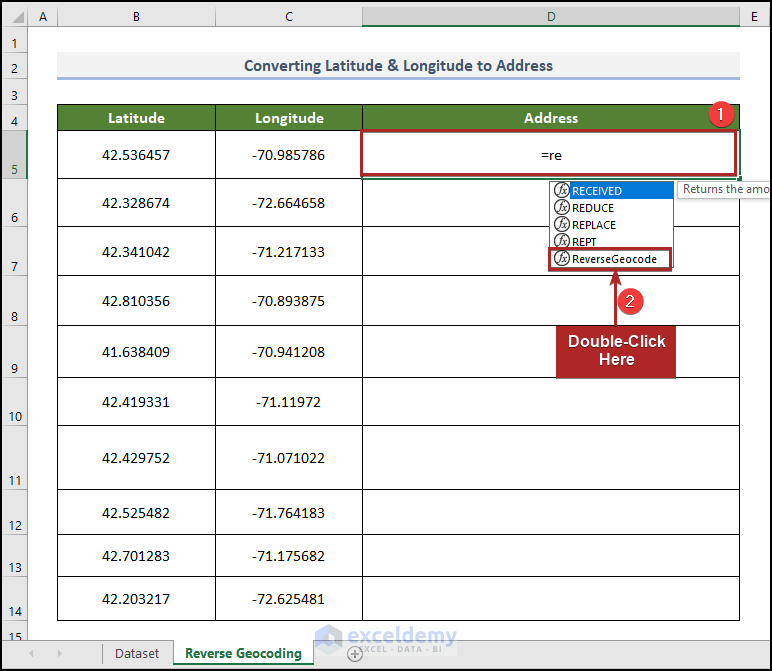
Task: Select latitude cell 42.203217
Action: (136, 599)
